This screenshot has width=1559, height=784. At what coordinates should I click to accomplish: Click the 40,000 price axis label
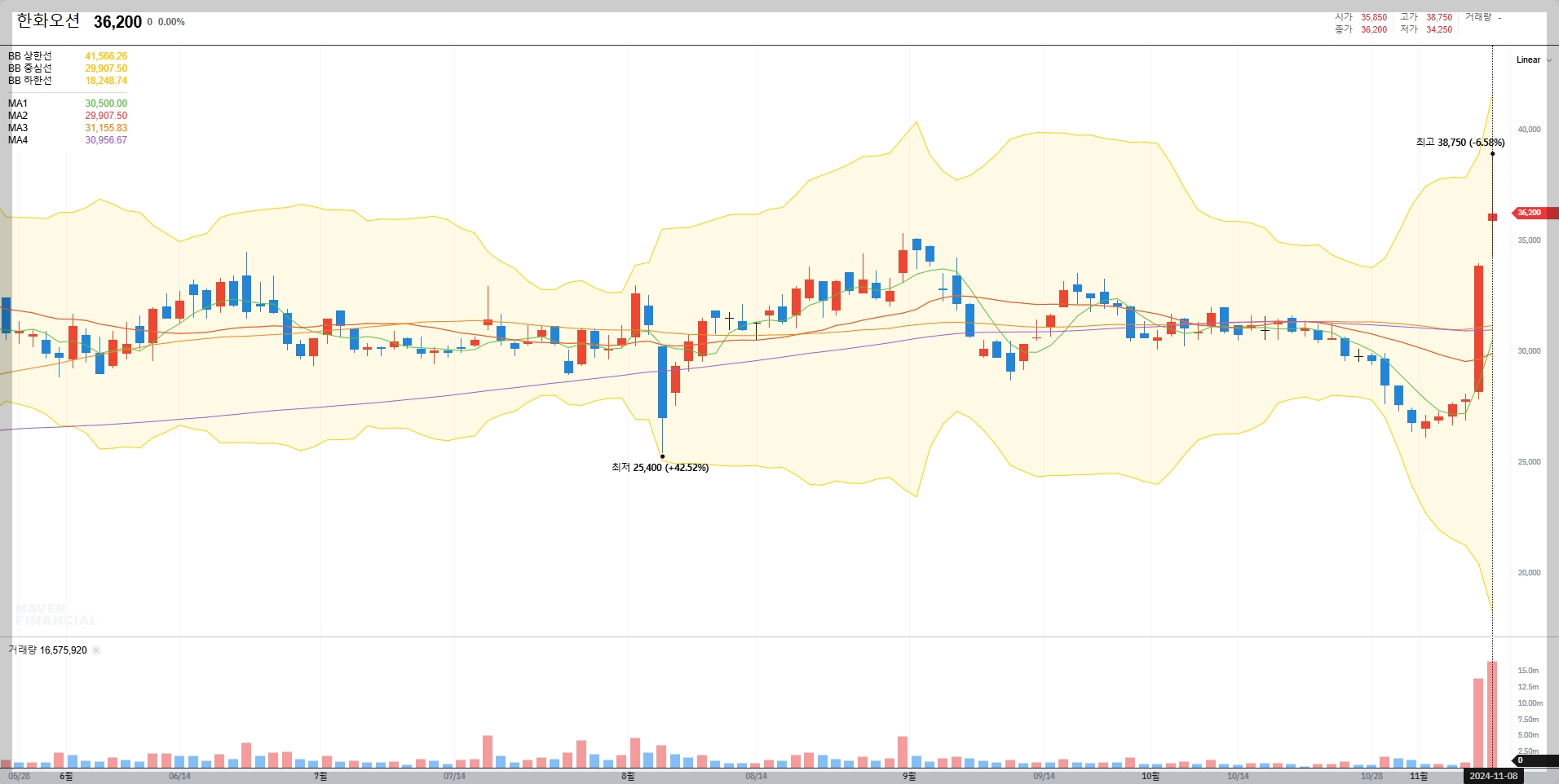coord(1529,130)
